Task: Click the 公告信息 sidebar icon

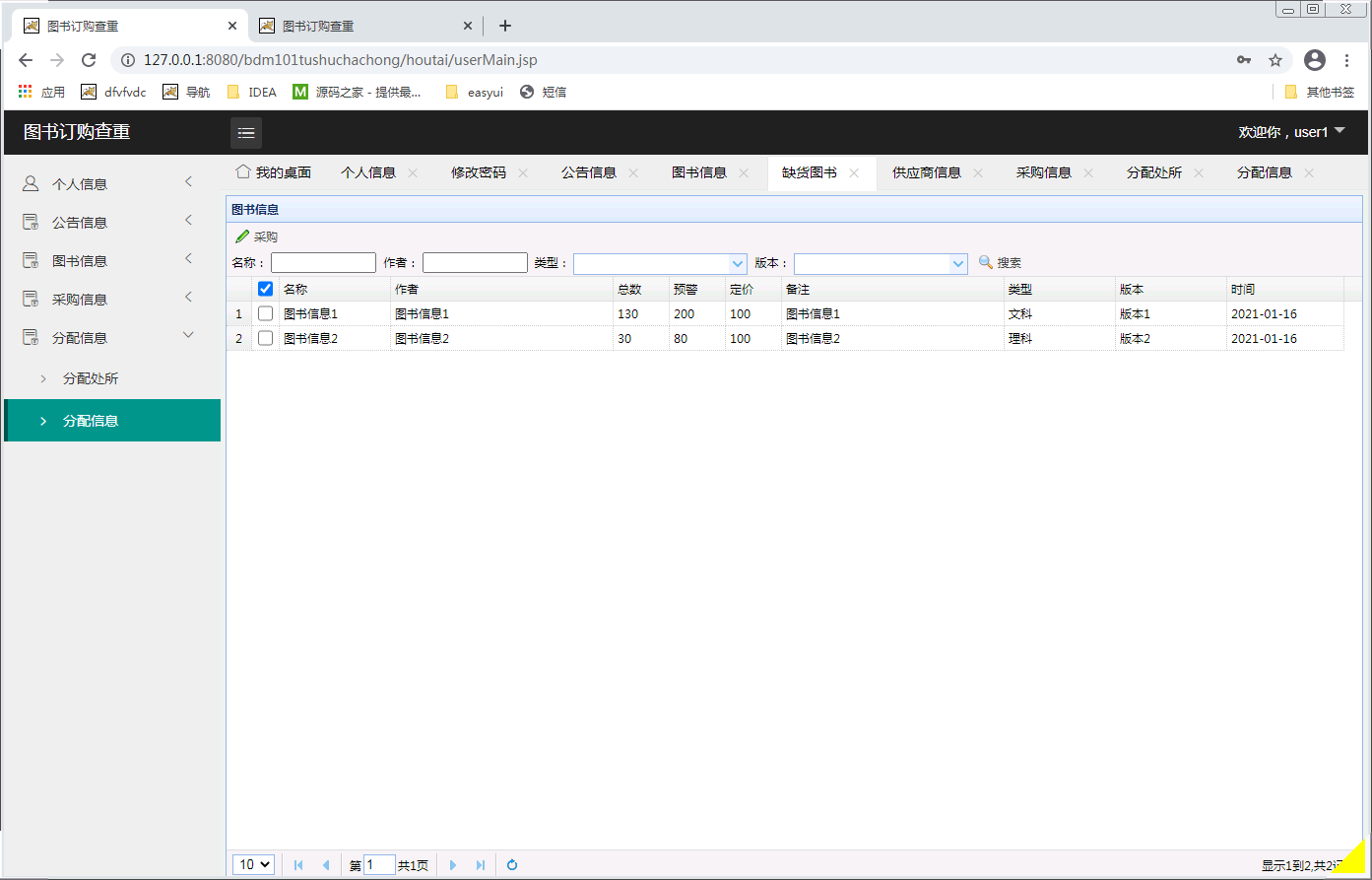Action: click(31, 223)
